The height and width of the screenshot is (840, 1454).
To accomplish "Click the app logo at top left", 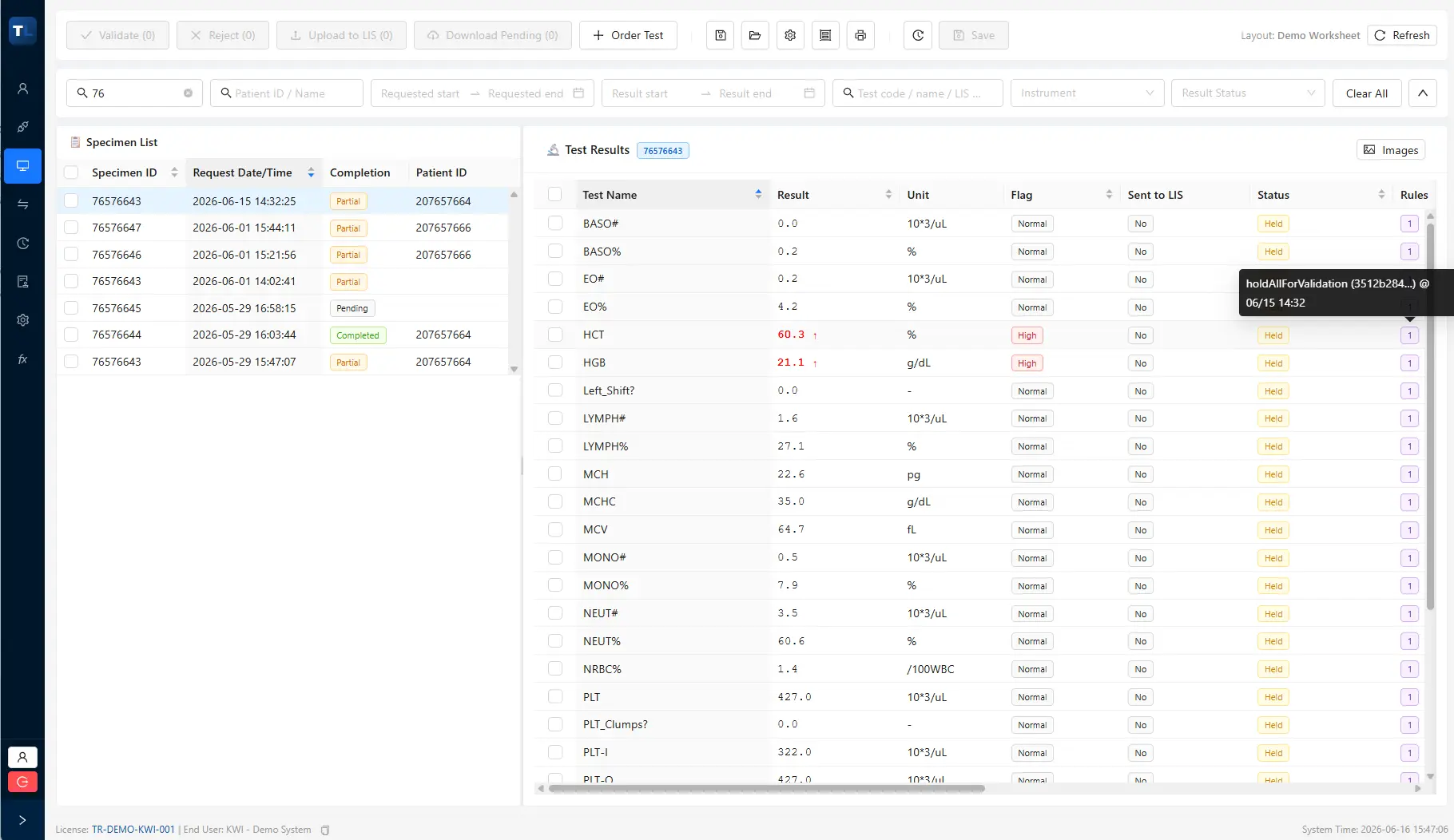I will coord(22,31).
